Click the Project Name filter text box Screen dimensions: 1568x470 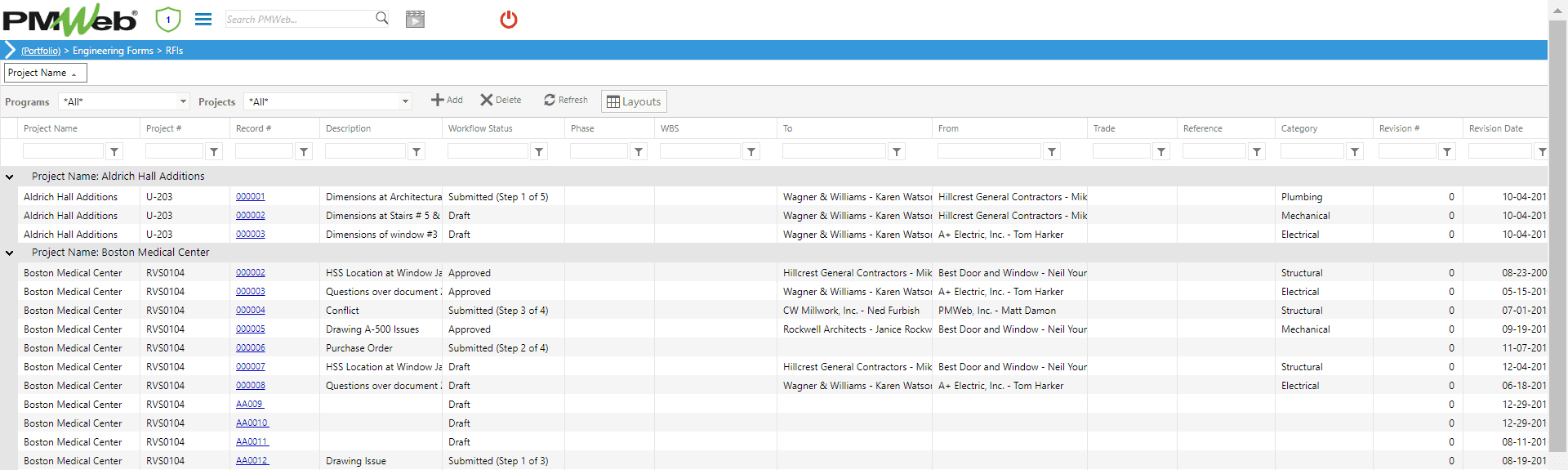coord(64,151)
